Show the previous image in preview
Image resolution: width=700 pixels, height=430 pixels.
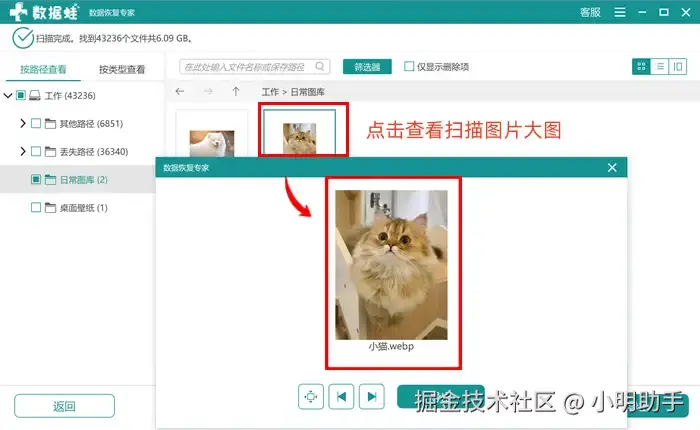(342, 397)
